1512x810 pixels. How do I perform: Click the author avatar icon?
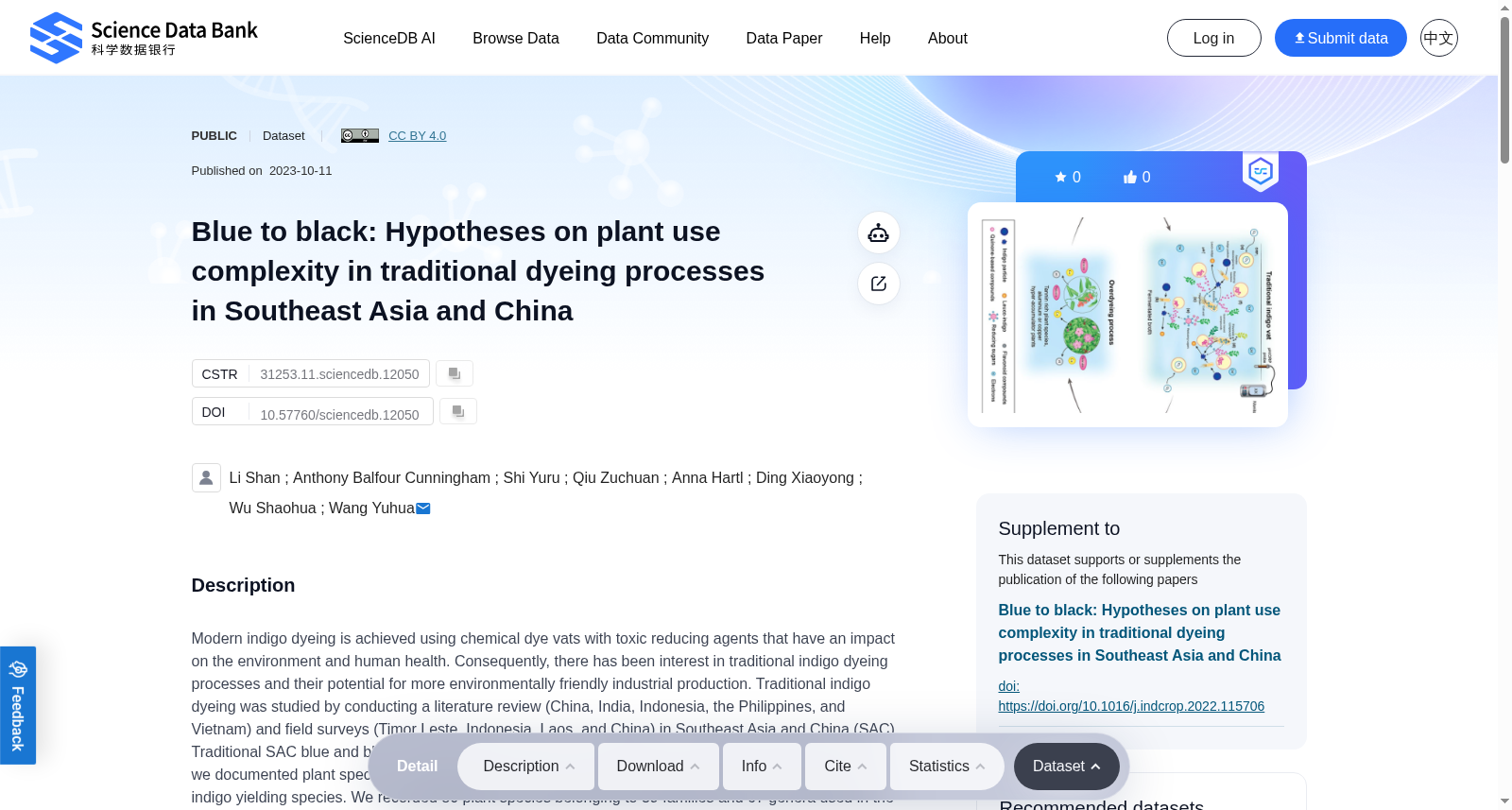[x=206, y=477]
